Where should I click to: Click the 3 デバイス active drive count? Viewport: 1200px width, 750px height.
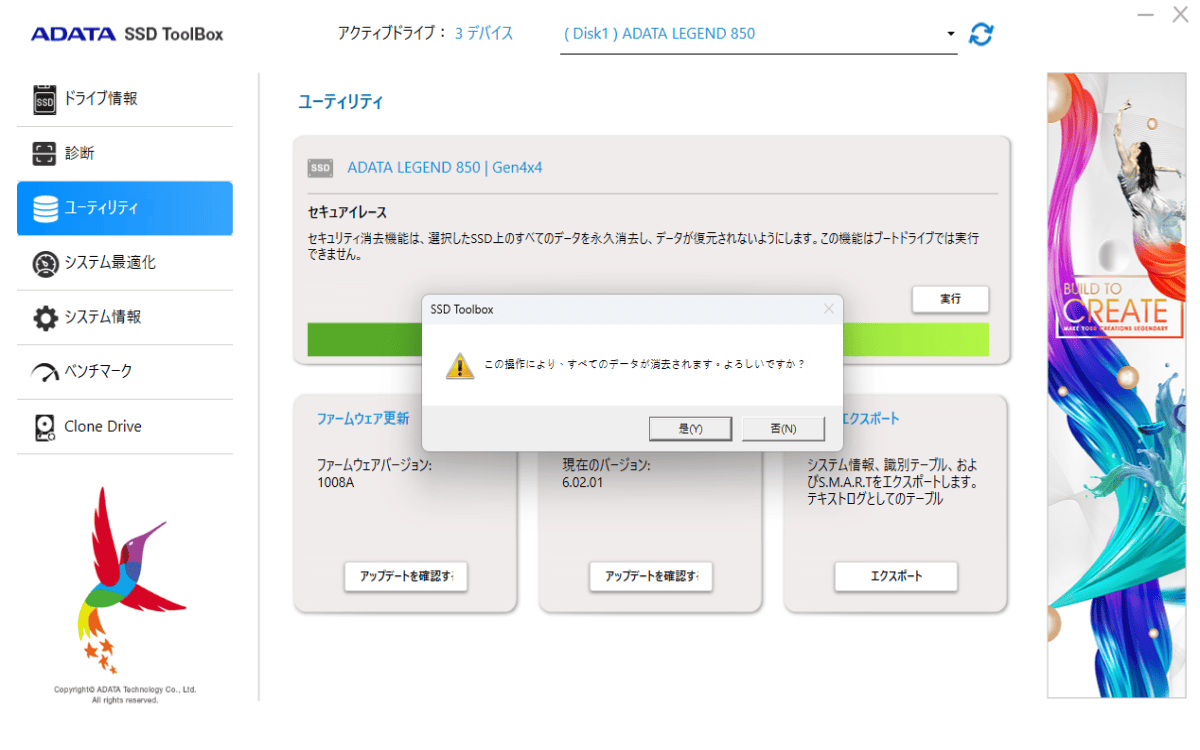(484, 34)
